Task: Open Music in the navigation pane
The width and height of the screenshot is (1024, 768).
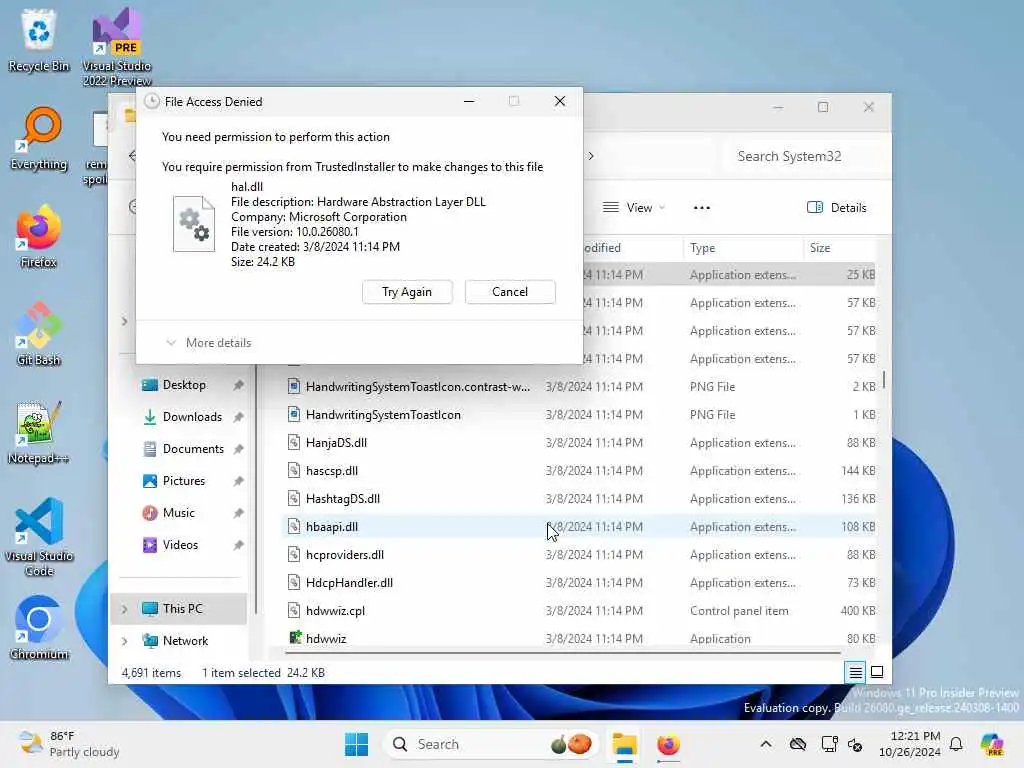Action: tap(178, 513)
